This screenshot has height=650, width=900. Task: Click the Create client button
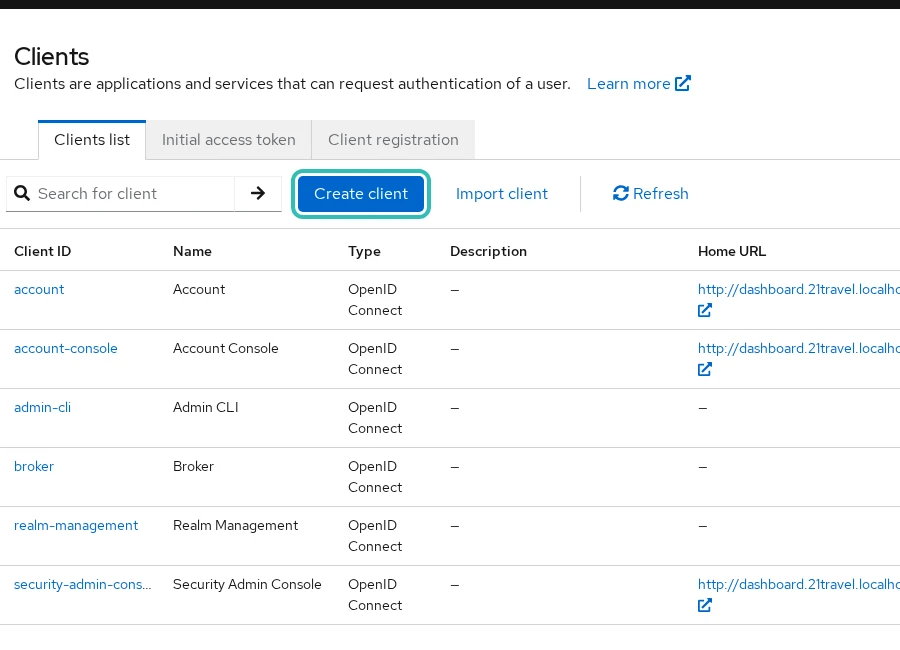361,194
